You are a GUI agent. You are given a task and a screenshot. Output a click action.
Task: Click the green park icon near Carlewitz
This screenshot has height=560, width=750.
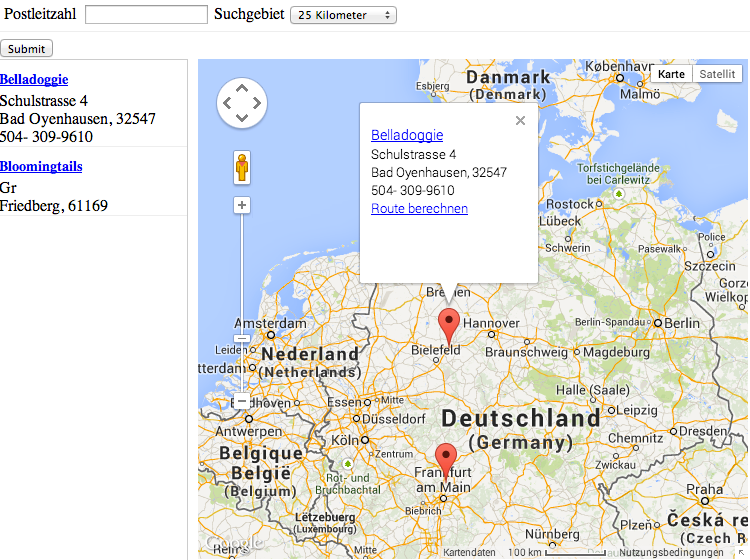[619, 194]
